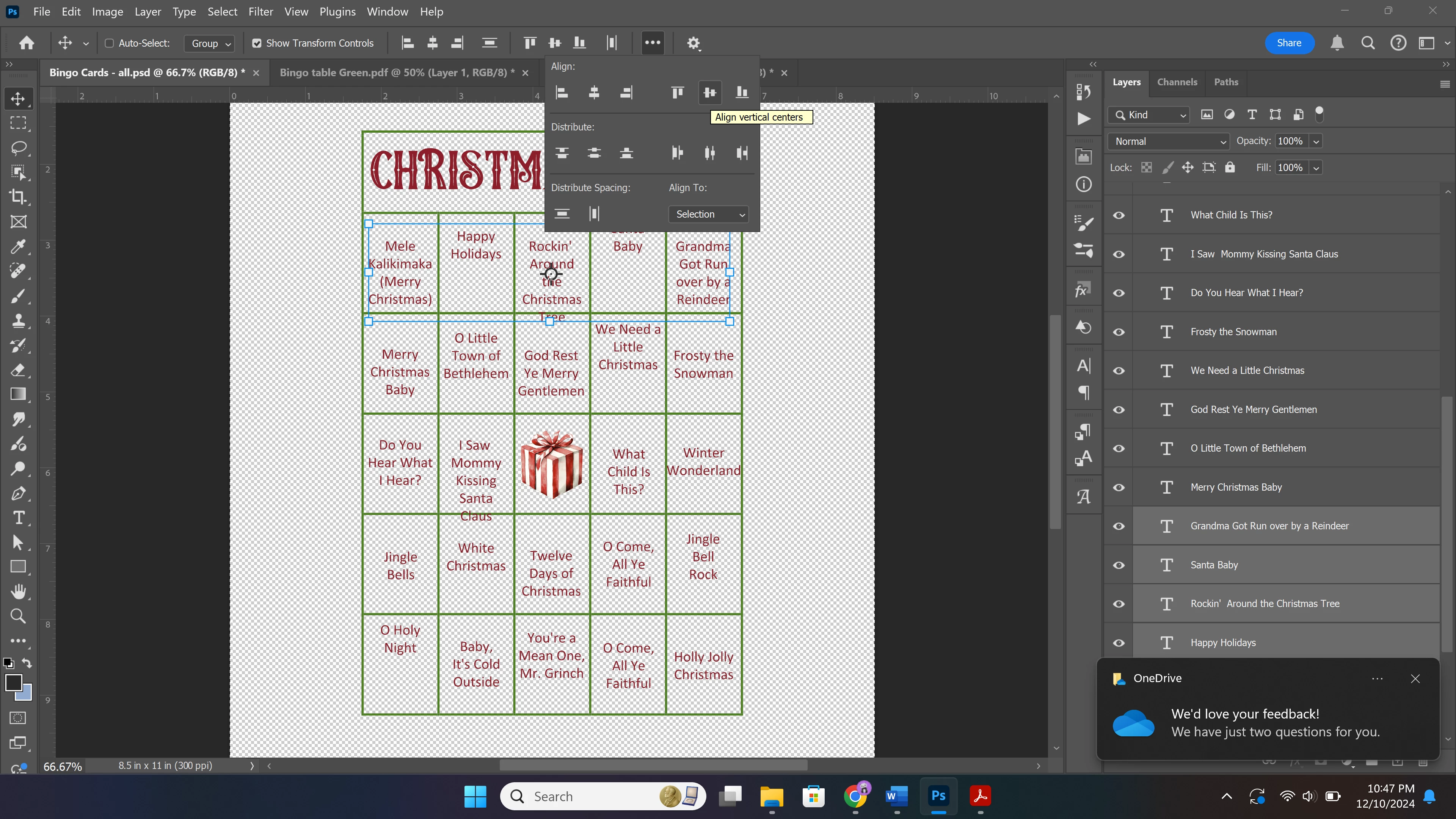Open the Filter menu
This screenshot has height=819, width=1456.
[260, 11]
